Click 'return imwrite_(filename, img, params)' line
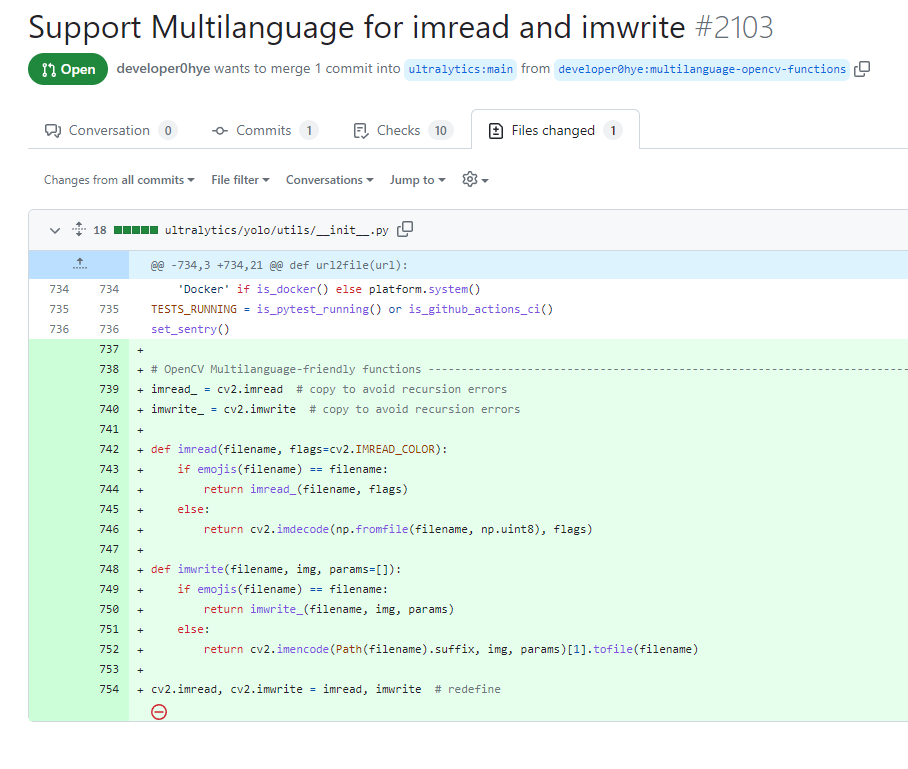This screenshot has height=769, width=908. 328,609
